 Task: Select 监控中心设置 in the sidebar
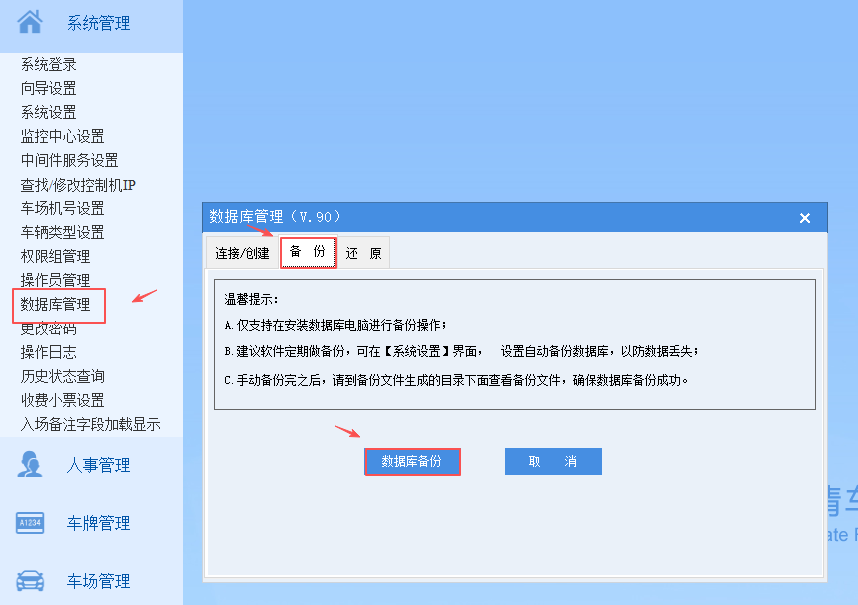coord(62,136)
